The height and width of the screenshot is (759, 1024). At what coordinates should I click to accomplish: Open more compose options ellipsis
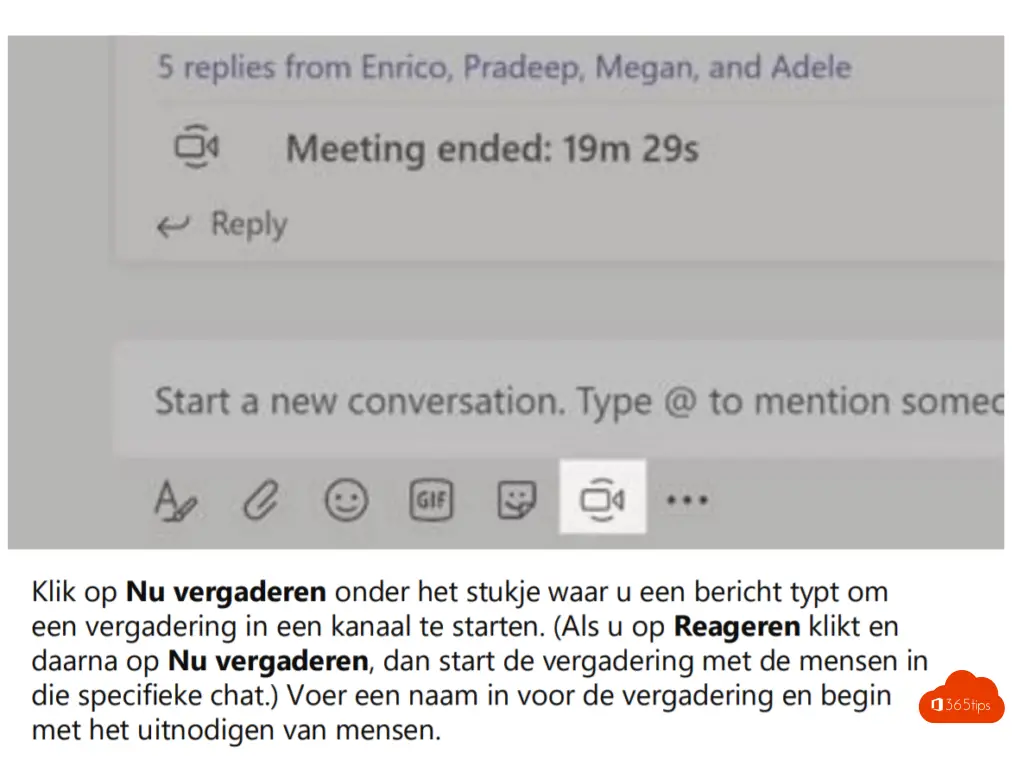click(687, 499)
